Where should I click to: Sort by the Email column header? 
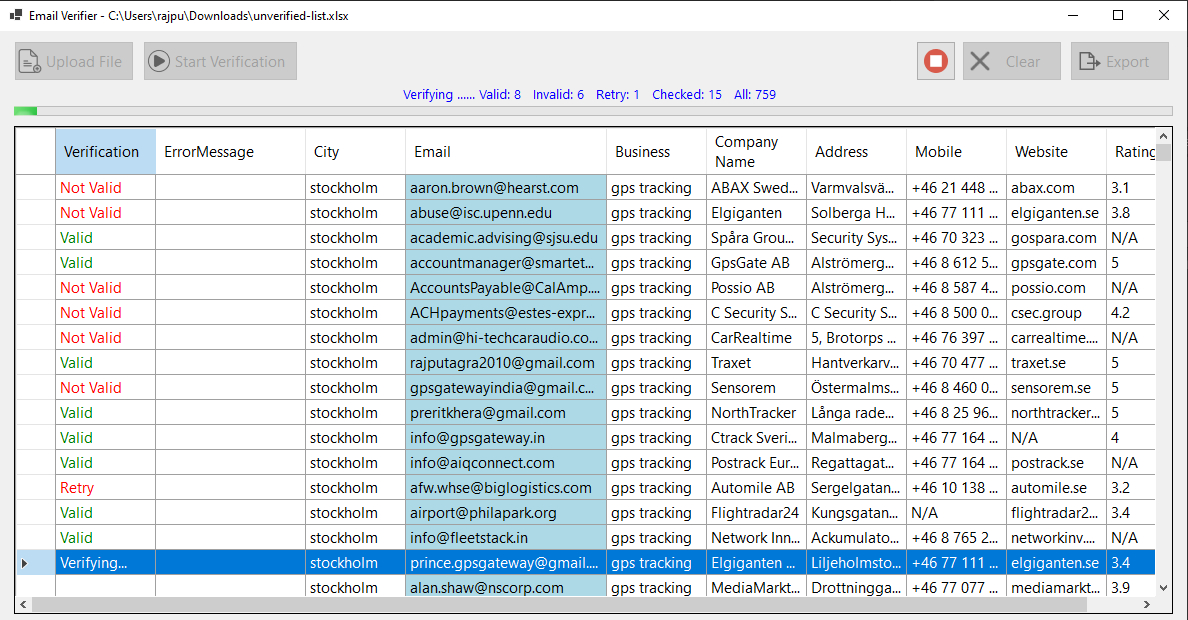(x=506, y=152)
